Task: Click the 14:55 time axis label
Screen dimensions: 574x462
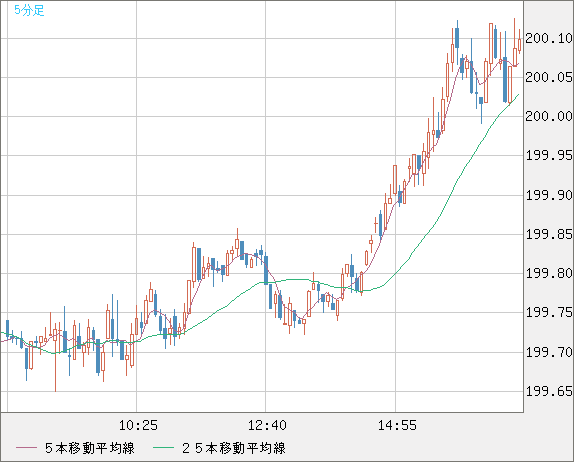Action: [397, 425]
